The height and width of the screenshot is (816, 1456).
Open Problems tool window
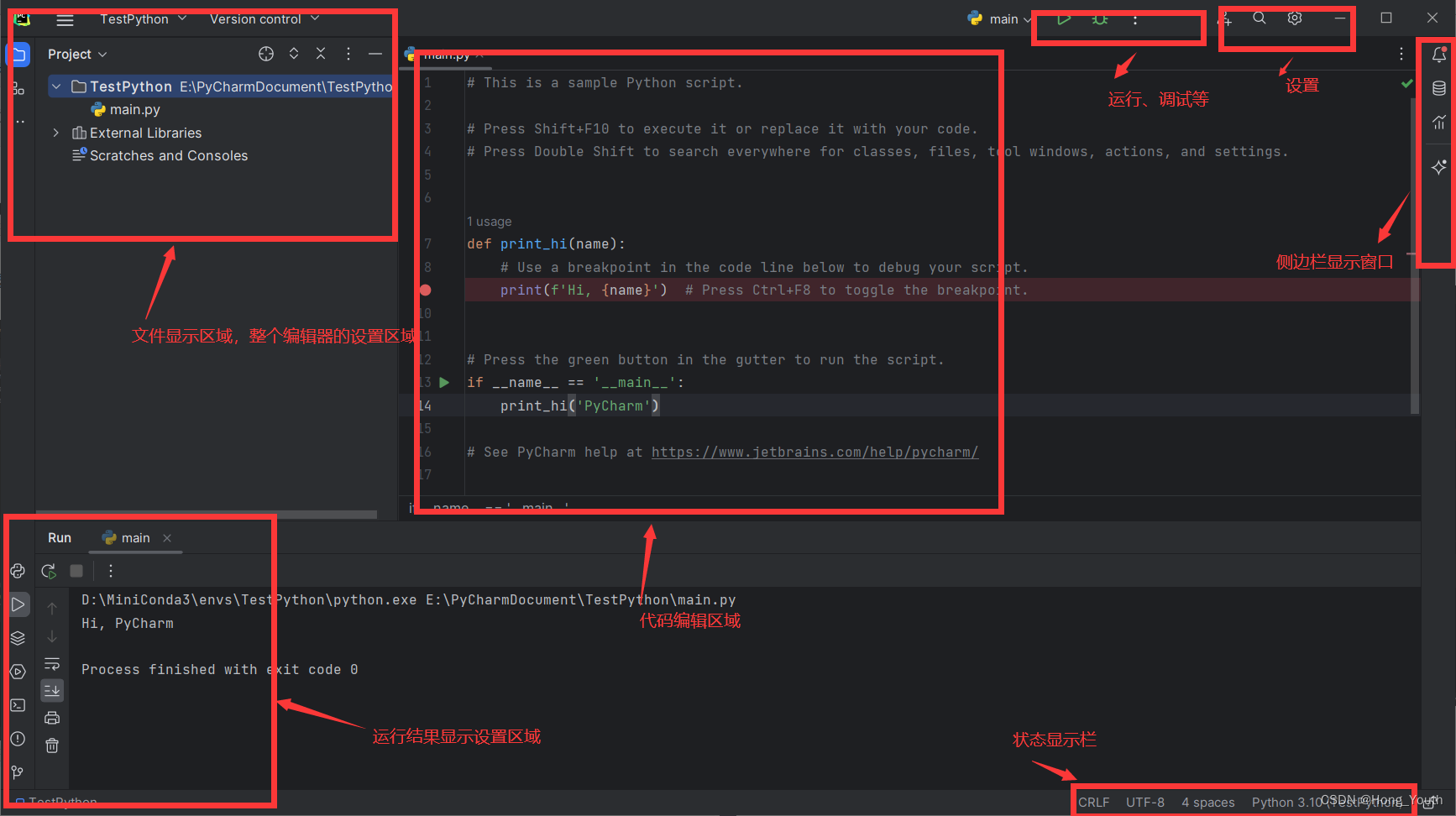(x=18, y=739)
